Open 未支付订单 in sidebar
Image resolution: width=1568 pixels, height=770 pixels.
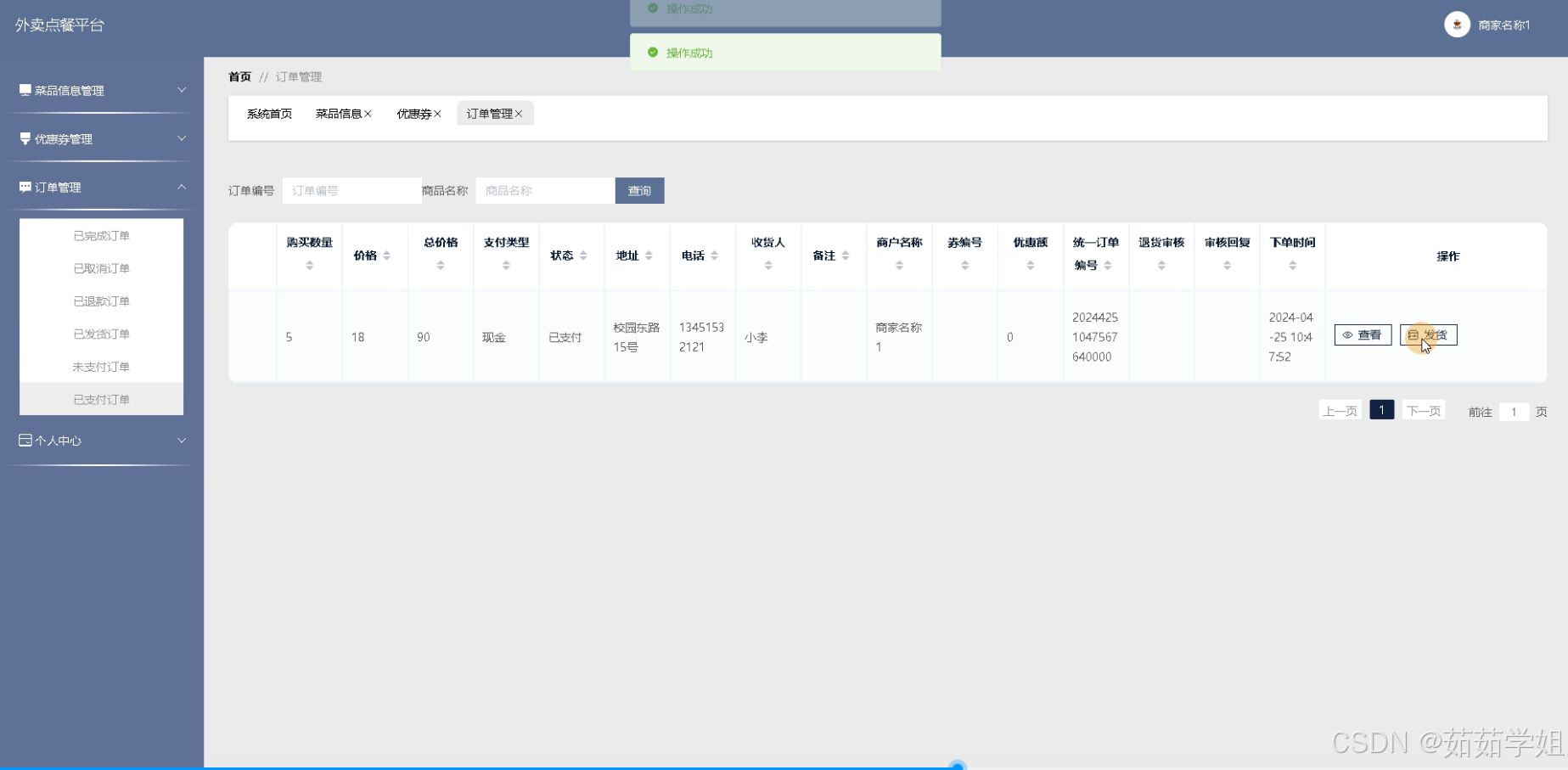pos(101,367)
